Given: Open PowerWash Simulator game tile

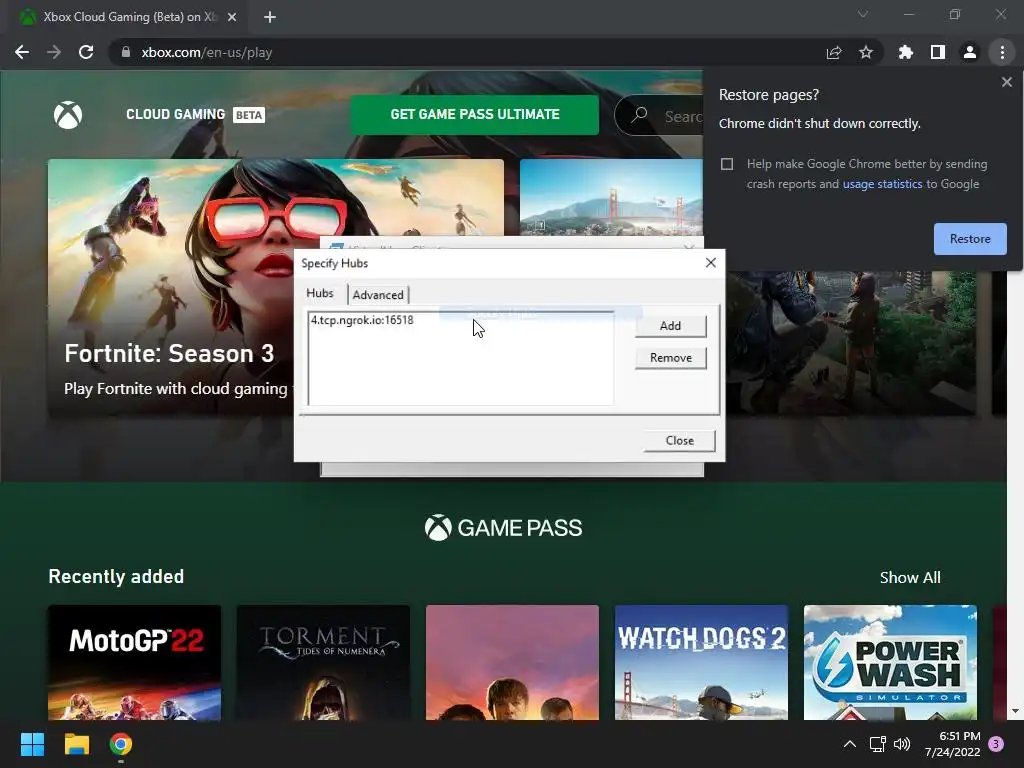Looking at the screenshot, I should coord(890,662).
